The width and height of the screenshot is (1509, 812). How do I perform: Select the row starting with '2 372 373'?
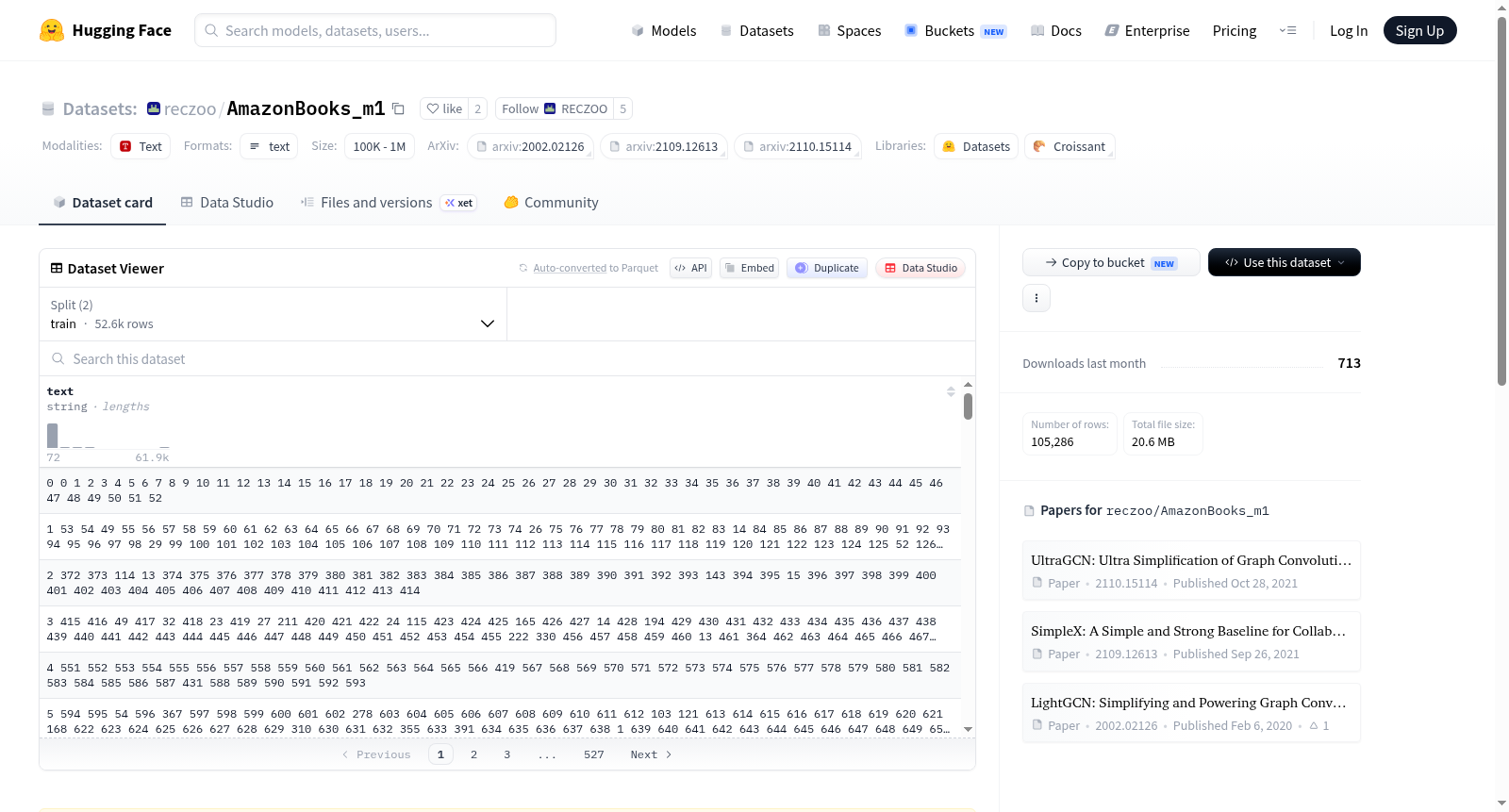pos(500,583)
